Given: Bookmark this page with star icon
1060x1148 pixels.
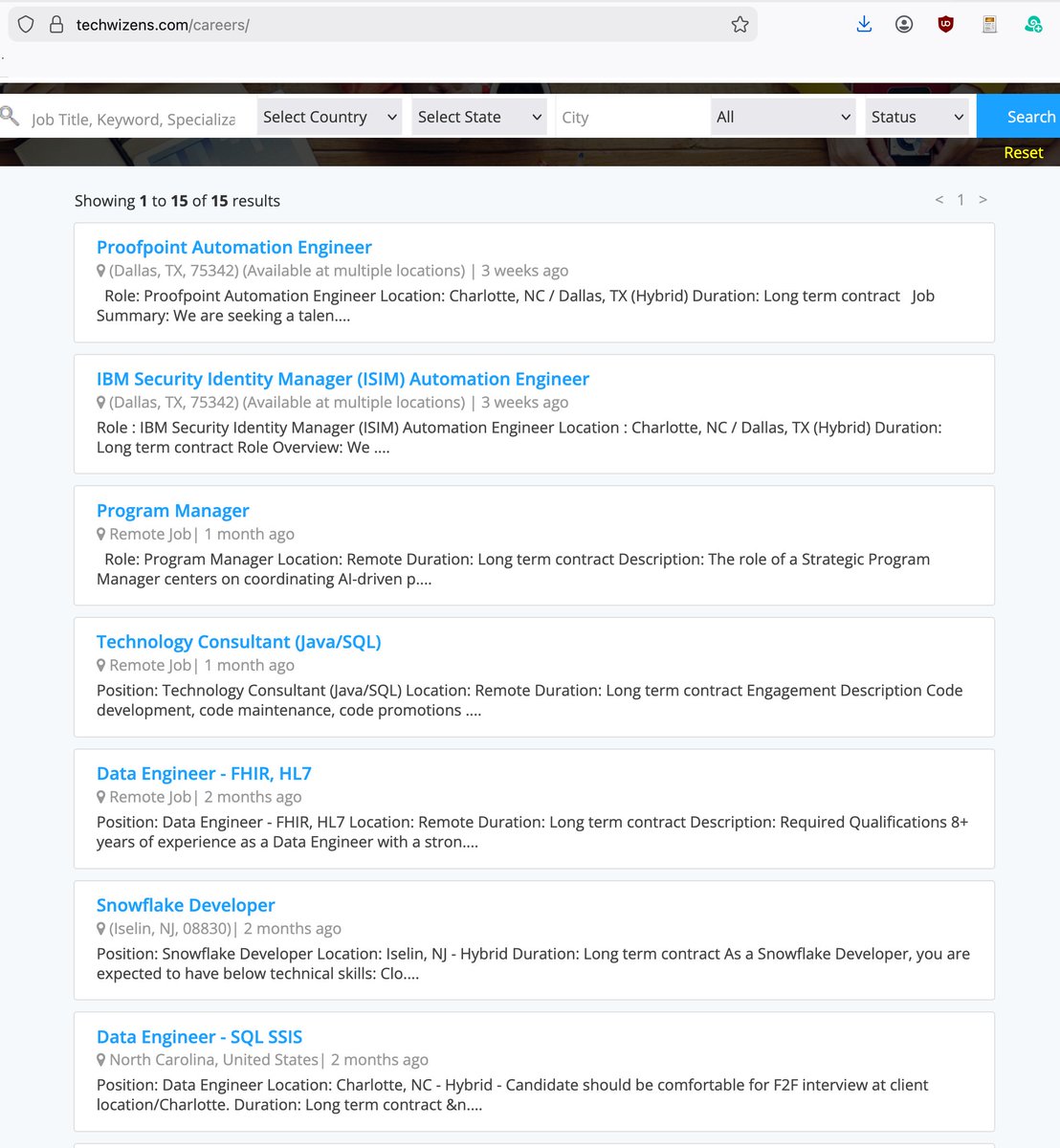Looking at the screenshot, I should 740,25.
